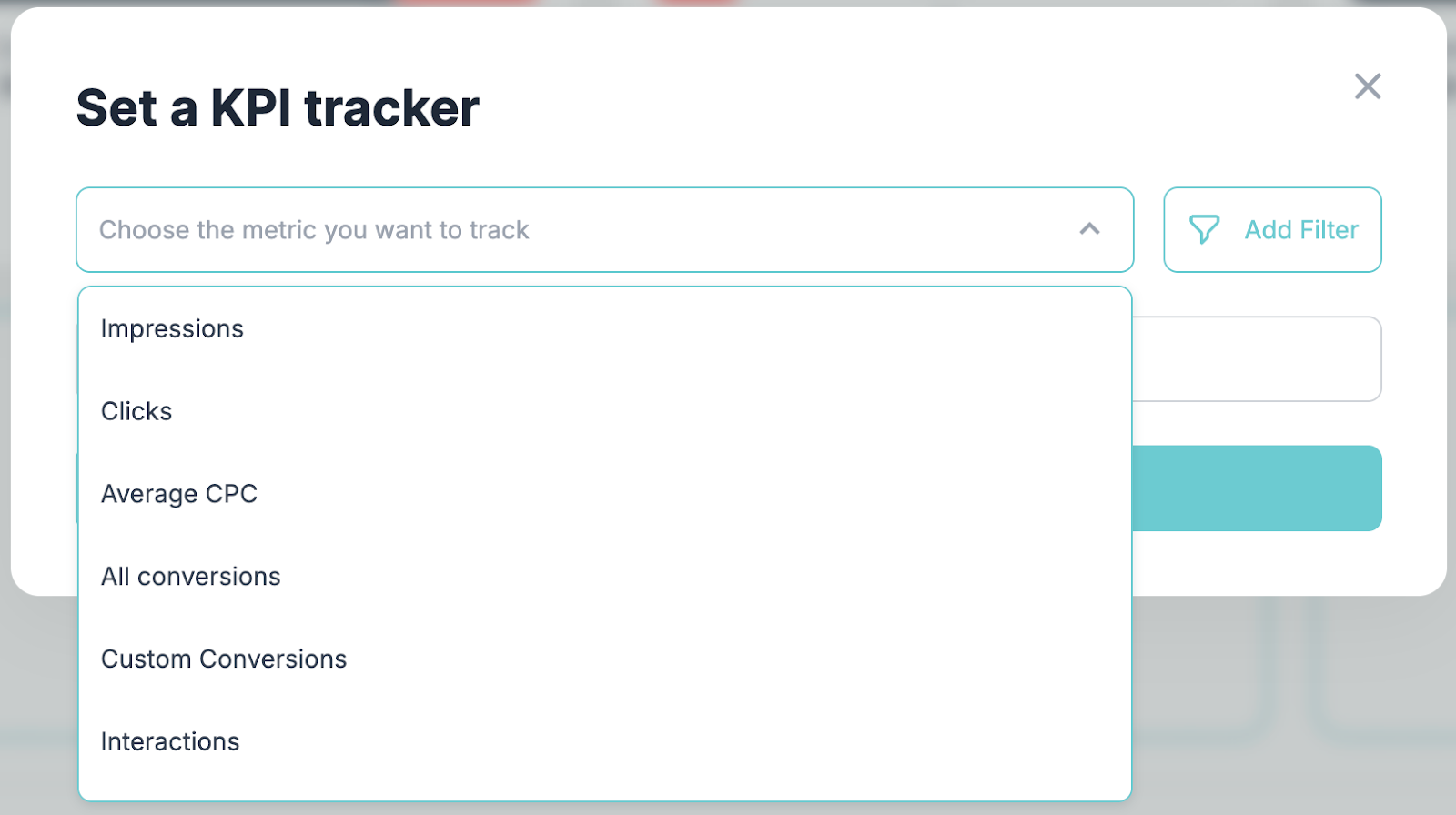1456x815 pixels.
Task: Select Impressions from the metric list
Action: tap(172, 328)
